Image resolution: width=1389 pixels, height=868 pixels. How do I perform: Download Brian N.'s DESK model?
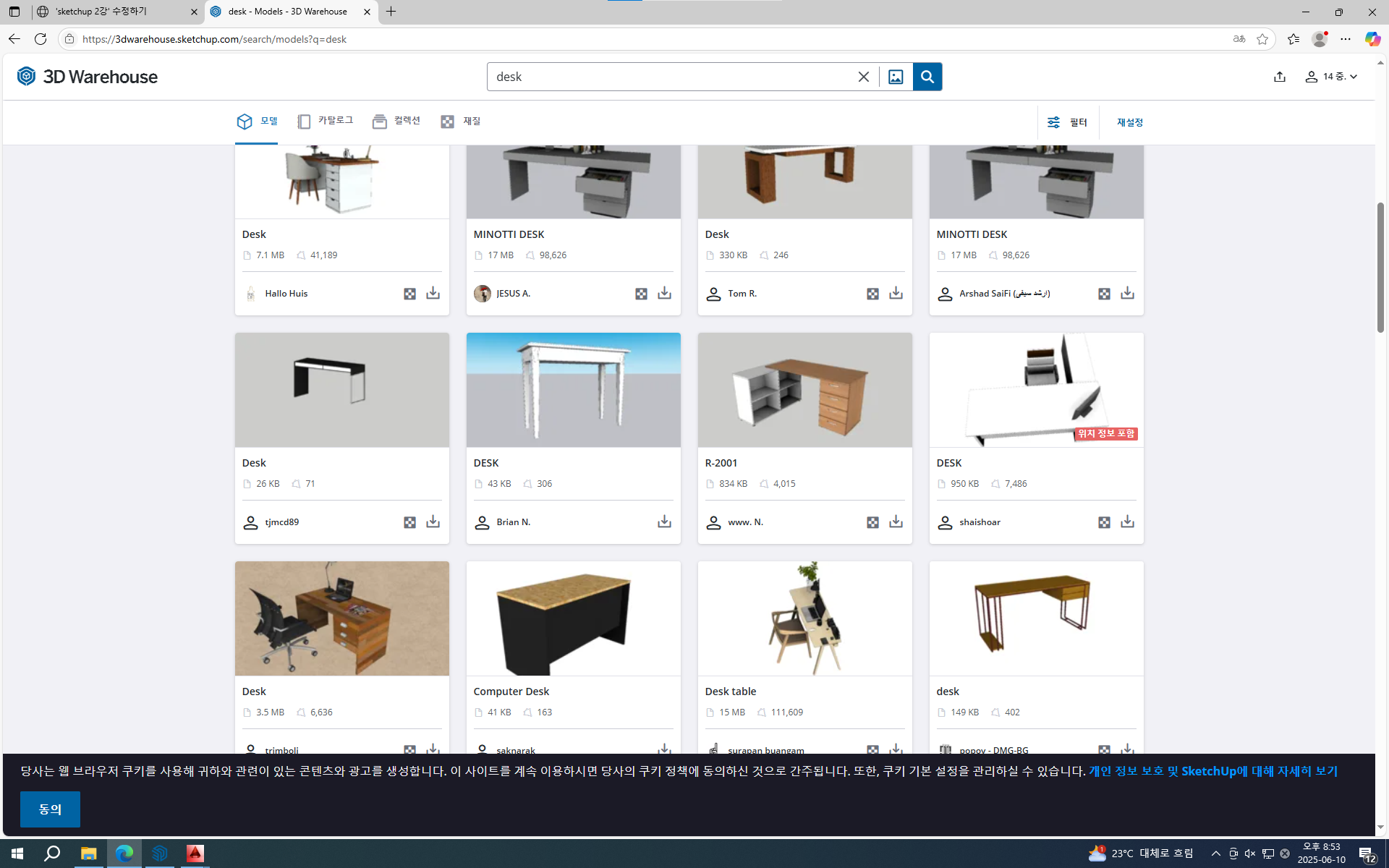(664, 522)
